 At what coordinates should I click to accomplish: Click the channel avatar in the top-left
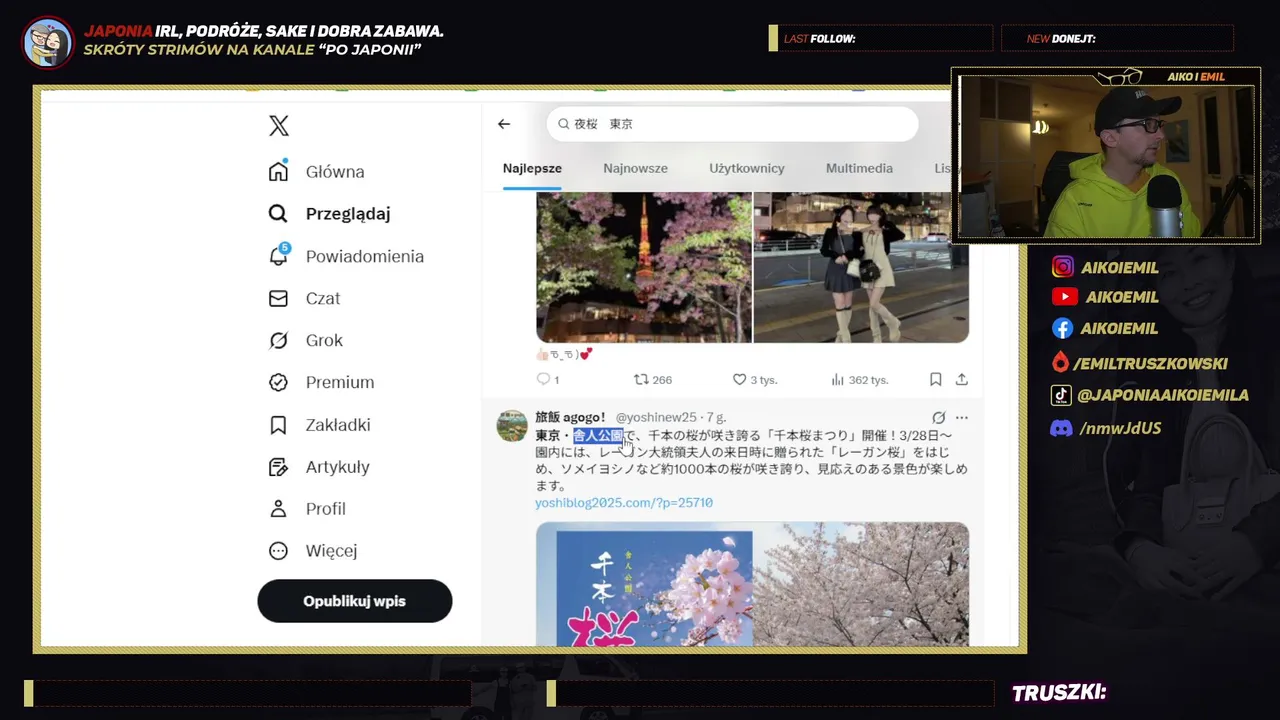tap(48, 42)
